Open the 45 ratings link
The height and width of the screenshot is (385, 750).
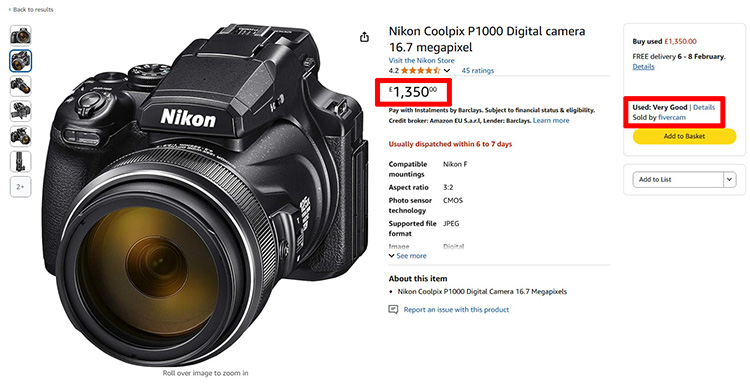pos(478,70)
